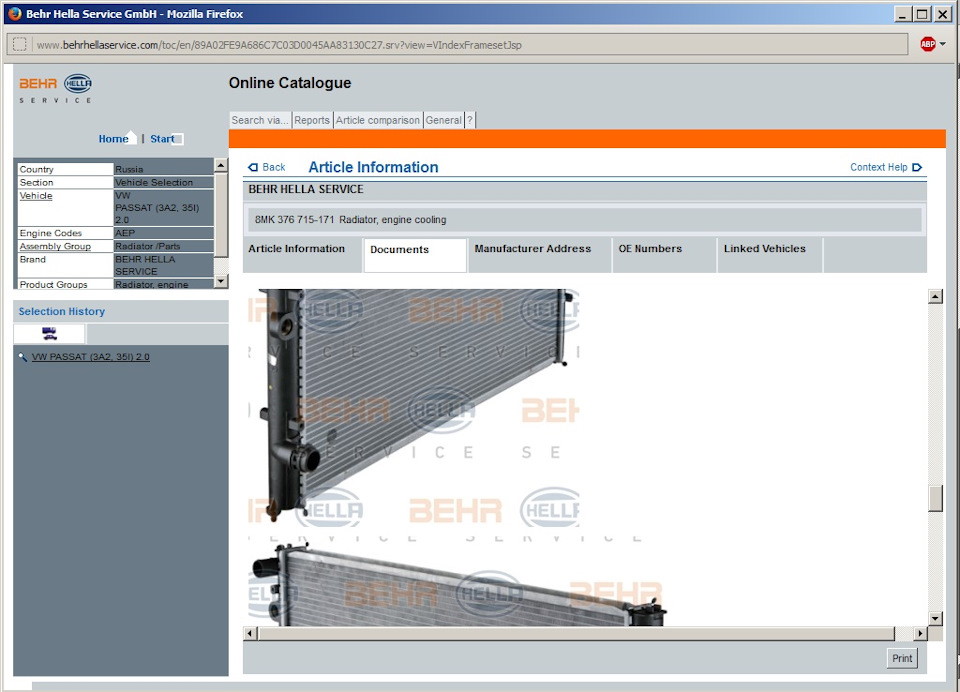Screen dimensions: 960x692
Task: Click the BEHR HELLA SERVICE brand value
Action: click(146, 265)
